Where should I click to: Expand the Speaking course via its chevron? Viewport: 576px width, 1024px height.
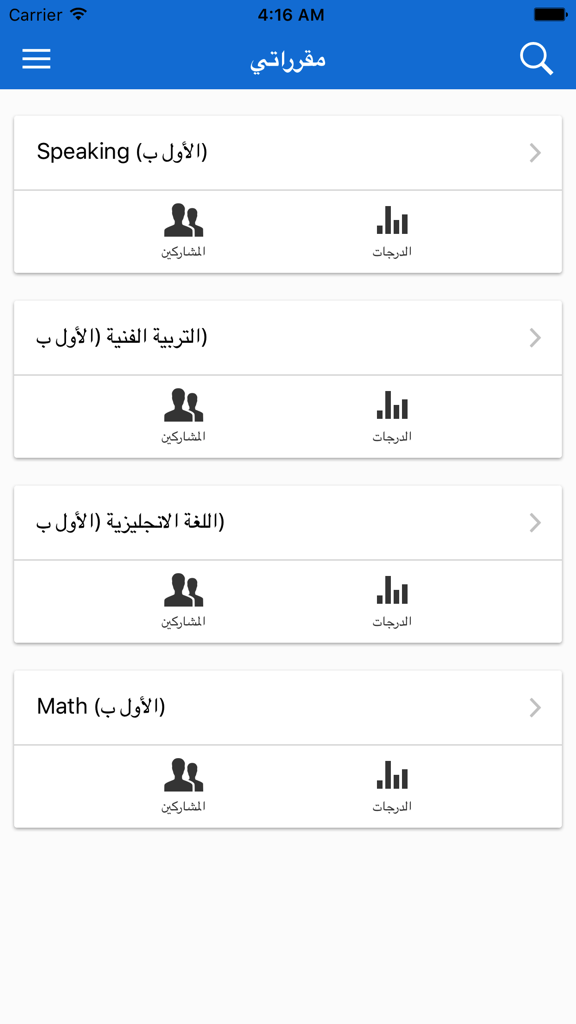point(535,152)
